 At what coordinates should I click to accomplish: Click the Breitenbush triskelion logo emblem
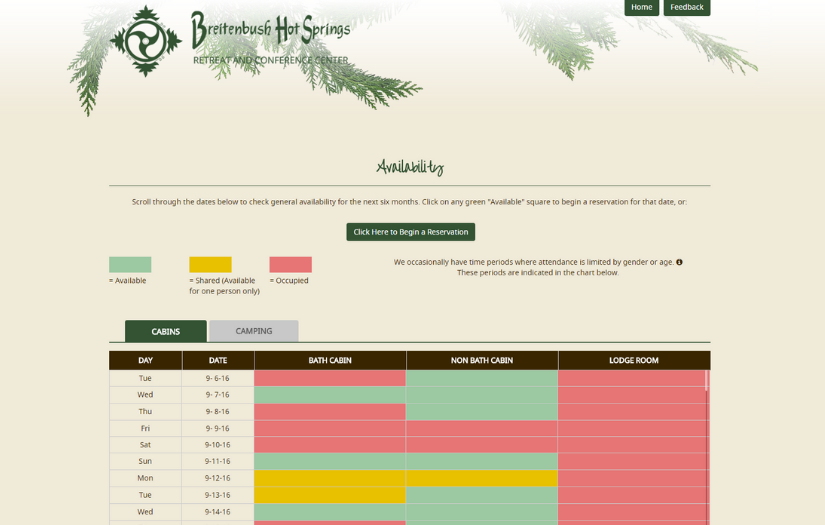[x=146, y=41]
